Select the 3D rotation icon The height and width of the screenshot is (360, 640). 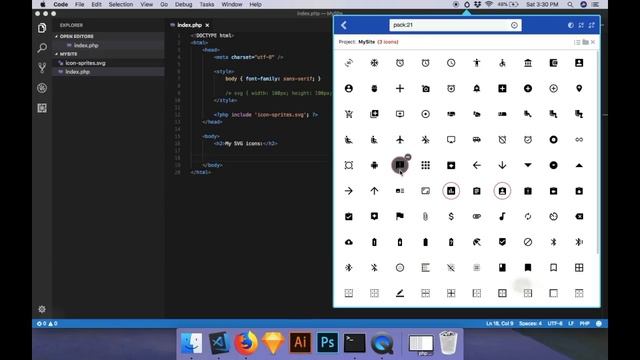349,63
